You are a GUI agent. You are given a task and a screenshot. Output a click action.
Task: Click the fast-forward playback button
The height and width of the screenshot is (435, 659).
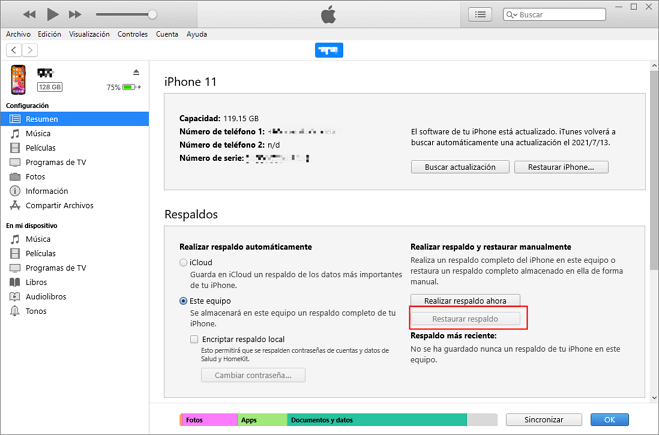[x=75, y=14]
